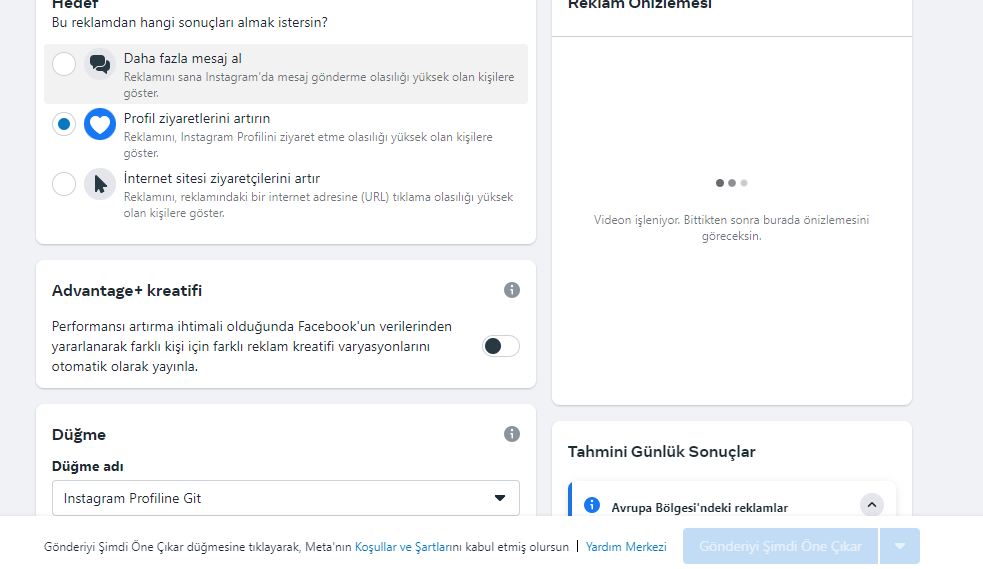Image resolution: width=983 pixels, height=569 pixels.
Task: Open the Instagram Profiline Git dropdown
Action: tap(286, 498)
